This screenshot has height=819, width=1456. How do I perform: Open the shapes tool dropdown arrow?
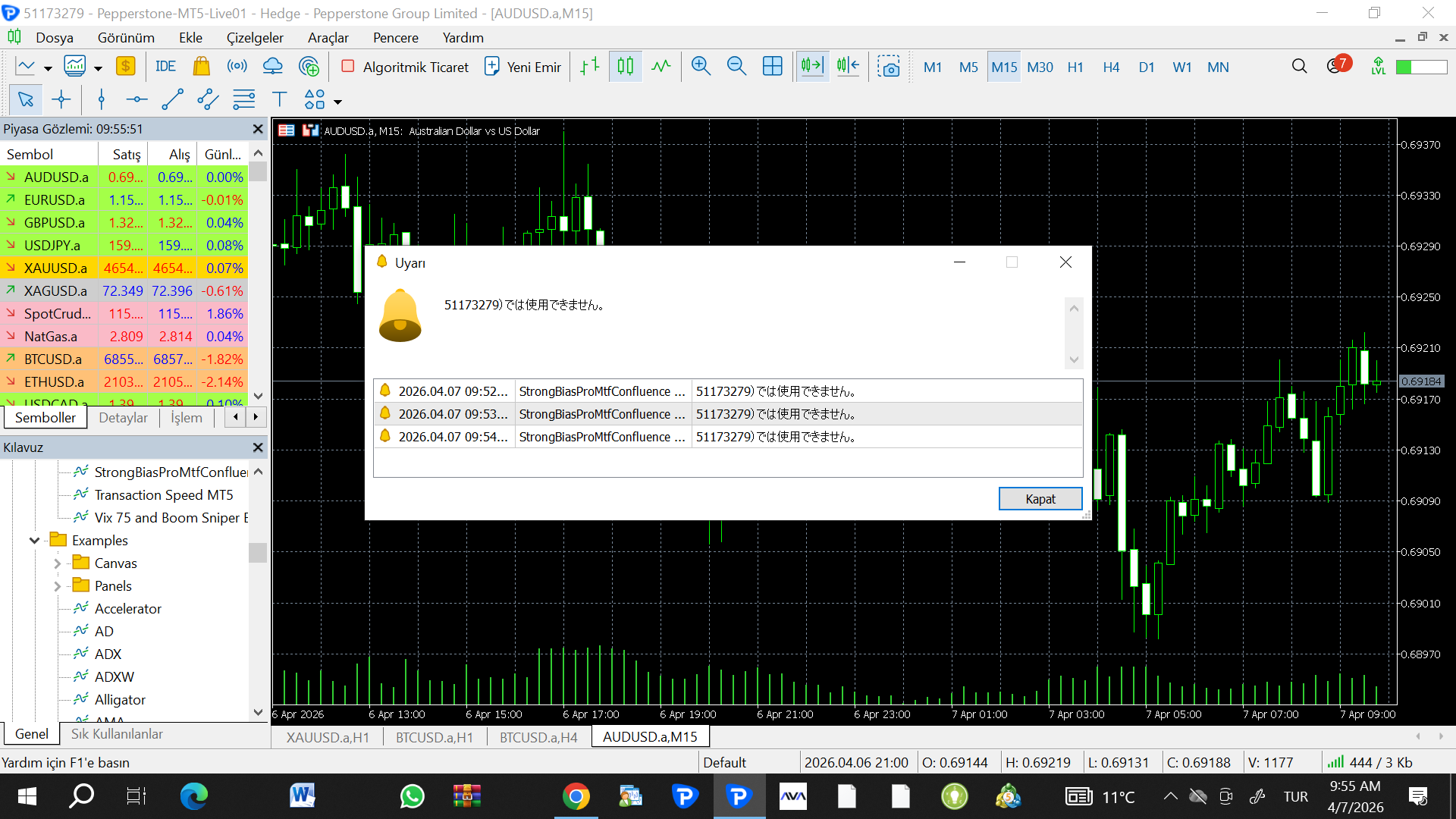(338, 102)
